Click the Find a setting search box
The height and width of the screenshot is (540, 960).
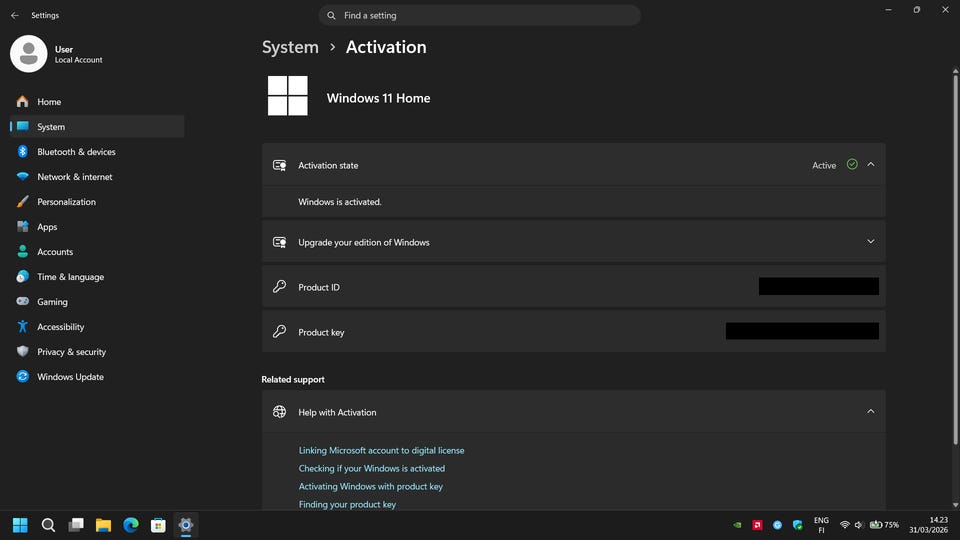pos(480,16)
